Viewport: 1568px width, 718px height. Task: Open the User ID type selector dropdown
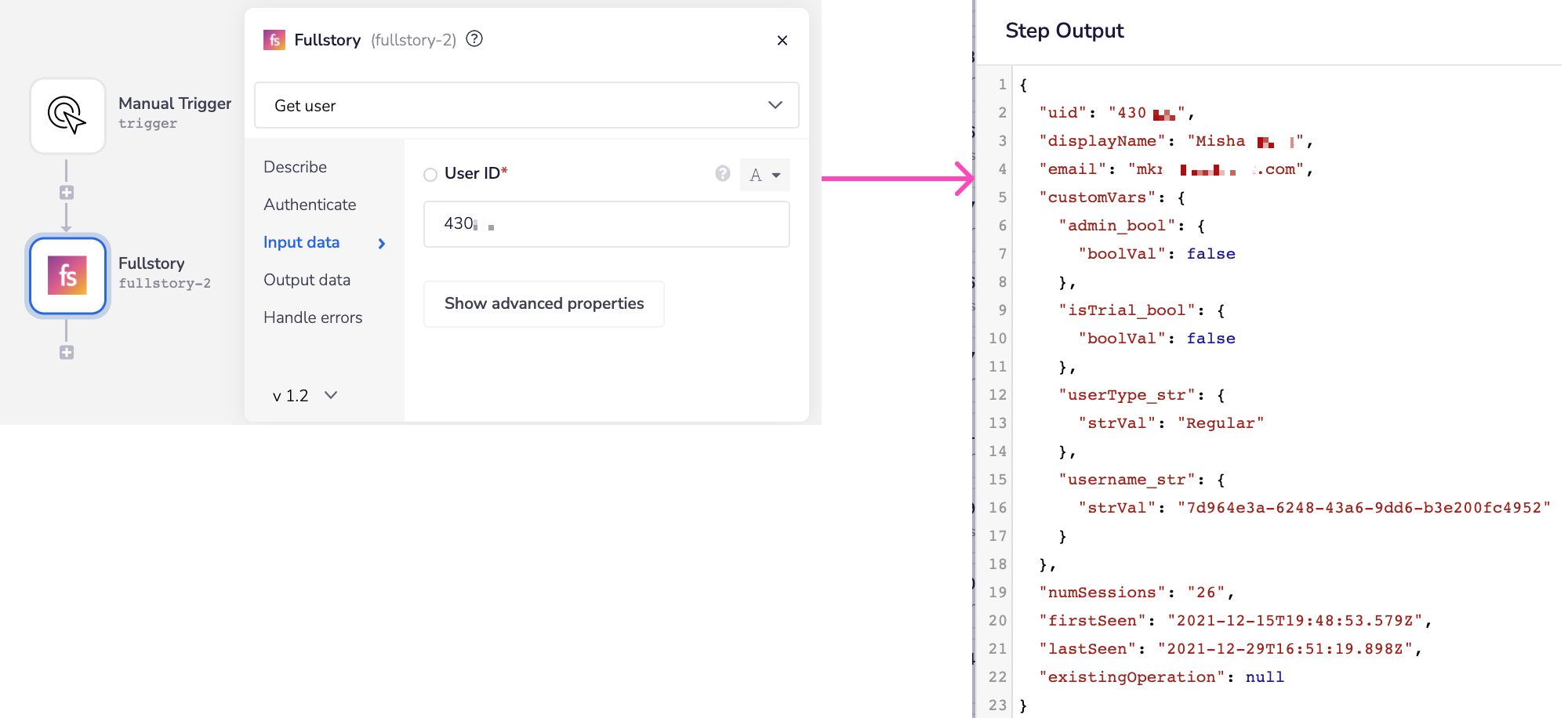pos(764,175)
